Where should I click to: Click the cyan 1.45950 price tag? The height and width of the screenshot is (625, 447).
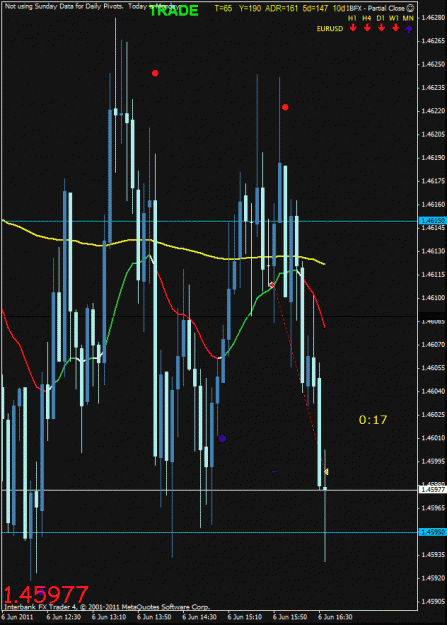[x=433, y=532]
